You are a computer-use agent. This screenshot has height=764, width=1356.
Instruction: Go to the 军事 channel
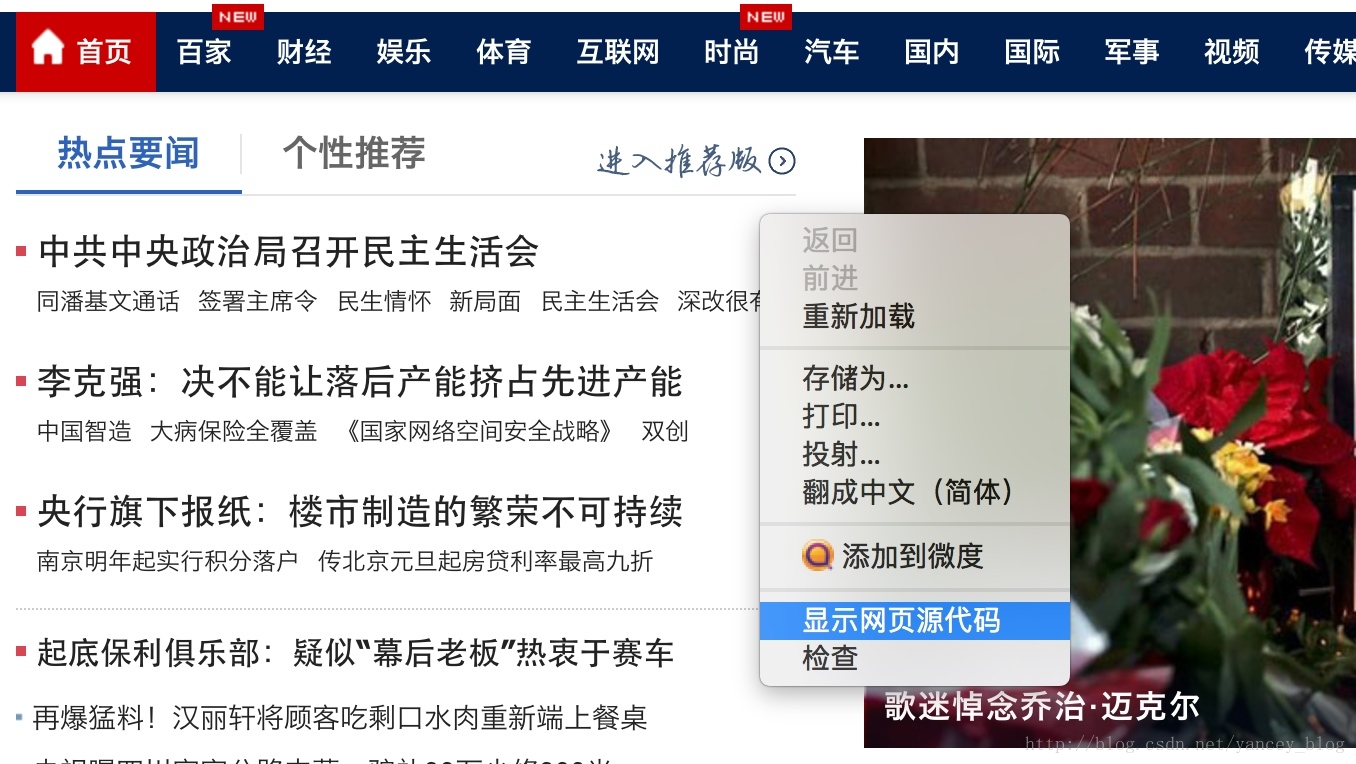[1132, 52]
